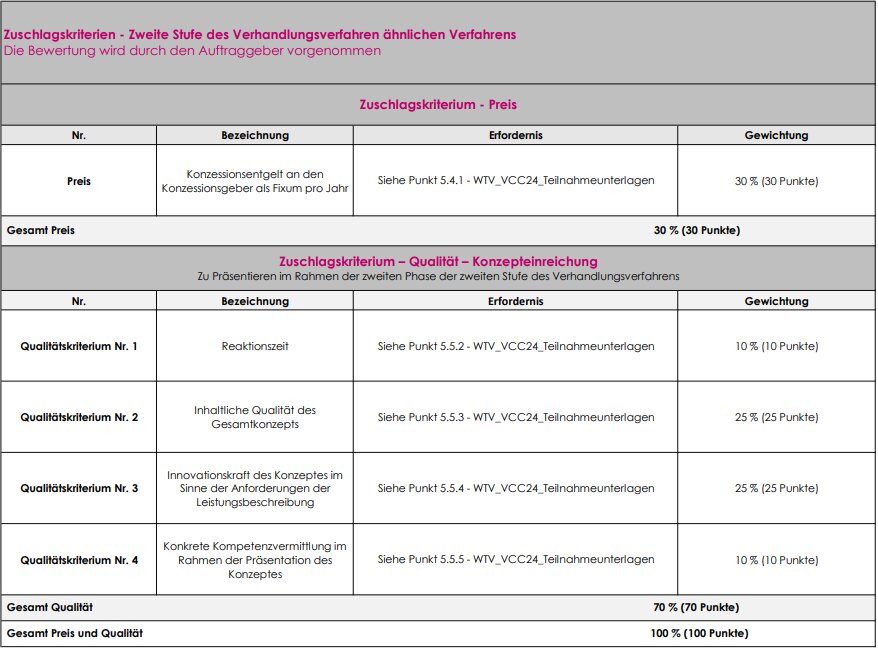Select the "Qualitätskriterium Nr. 3" cell
878x648 pixels.
click(x=79, y=488)
